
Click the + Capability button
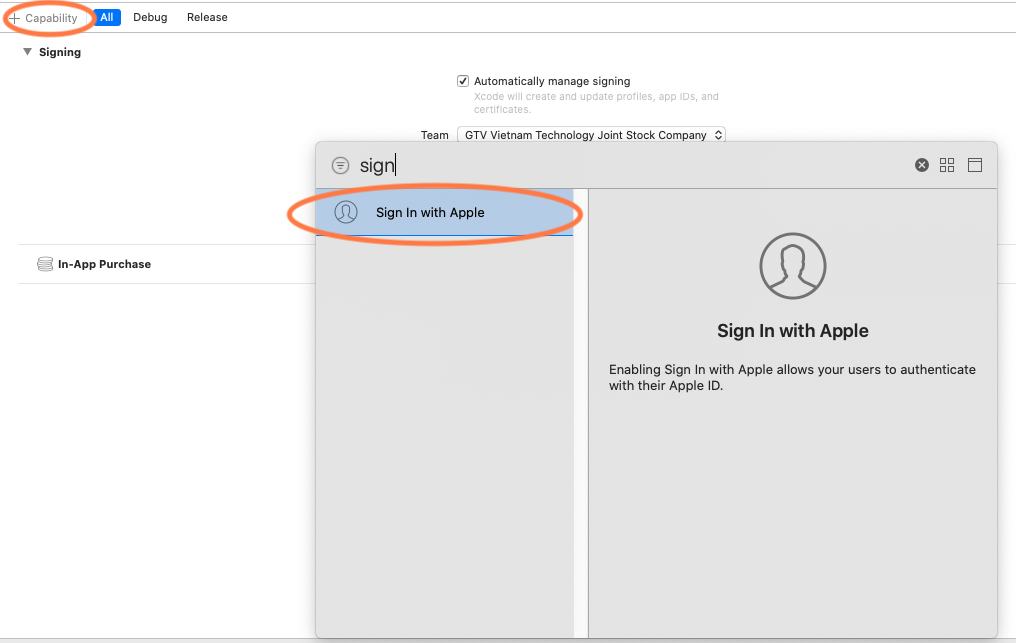[x=43, y=18]
